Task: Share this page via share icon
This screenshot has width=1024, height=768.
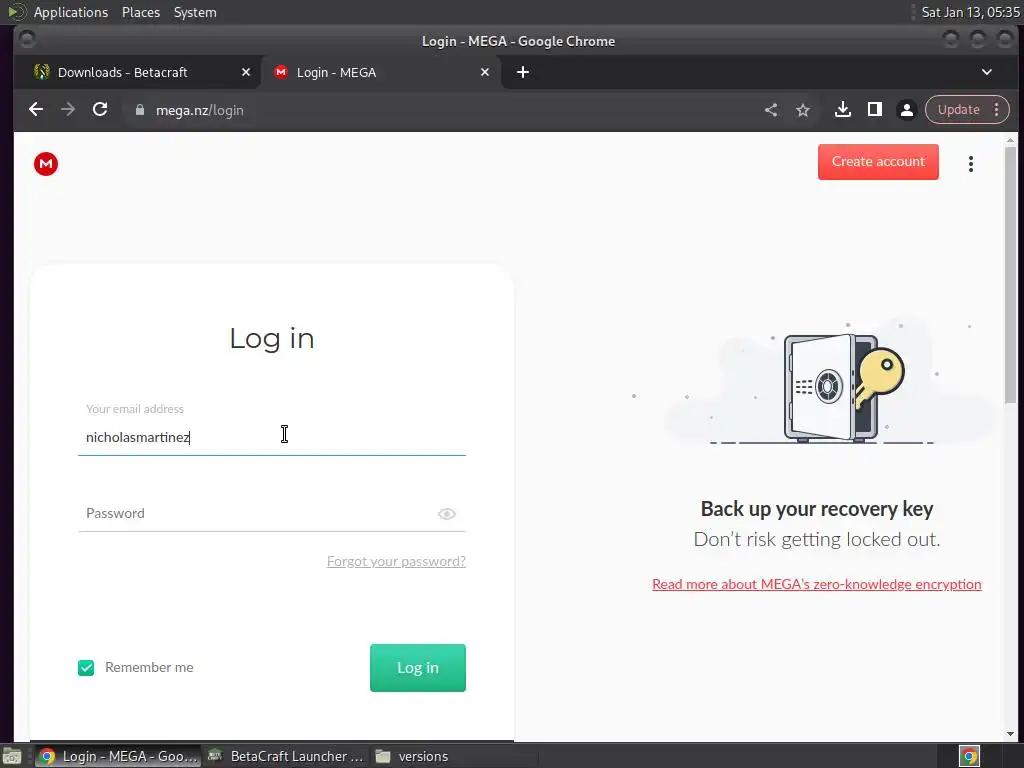Action: coord(771,110)
